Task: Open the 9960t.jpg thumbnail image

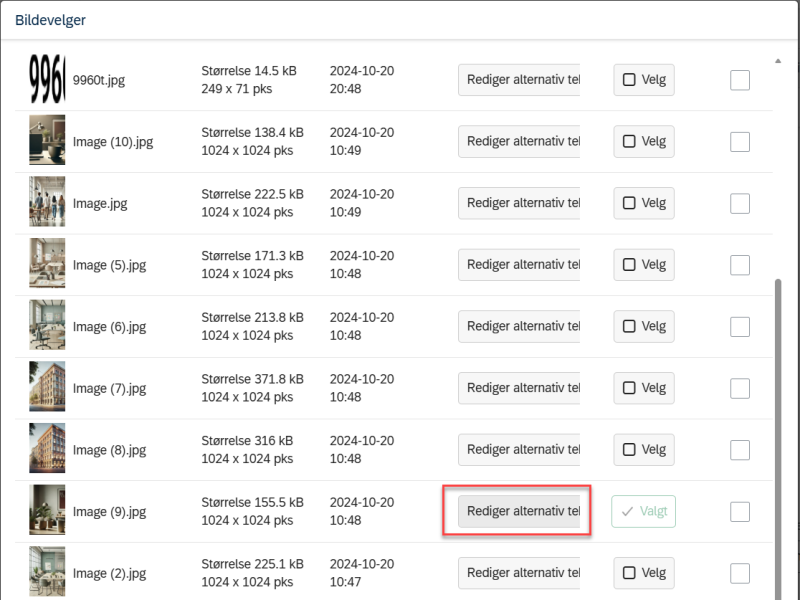Action: pos(47,79)
